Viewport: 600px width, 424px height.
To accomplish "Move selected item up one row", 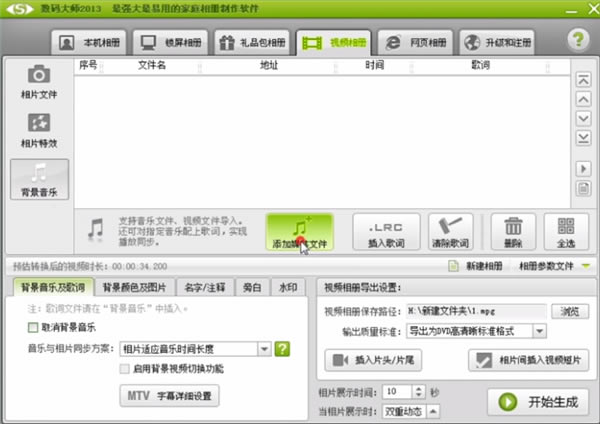I will click(x=583, y=99).
